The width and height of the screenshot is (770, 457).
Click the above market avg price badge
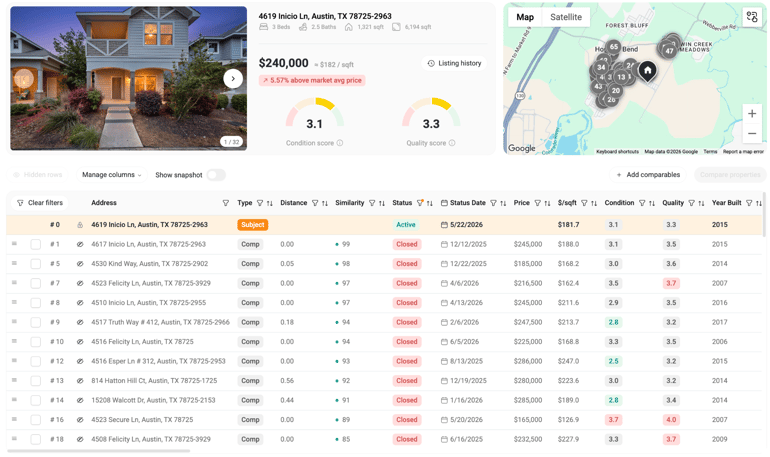(312, 81)
